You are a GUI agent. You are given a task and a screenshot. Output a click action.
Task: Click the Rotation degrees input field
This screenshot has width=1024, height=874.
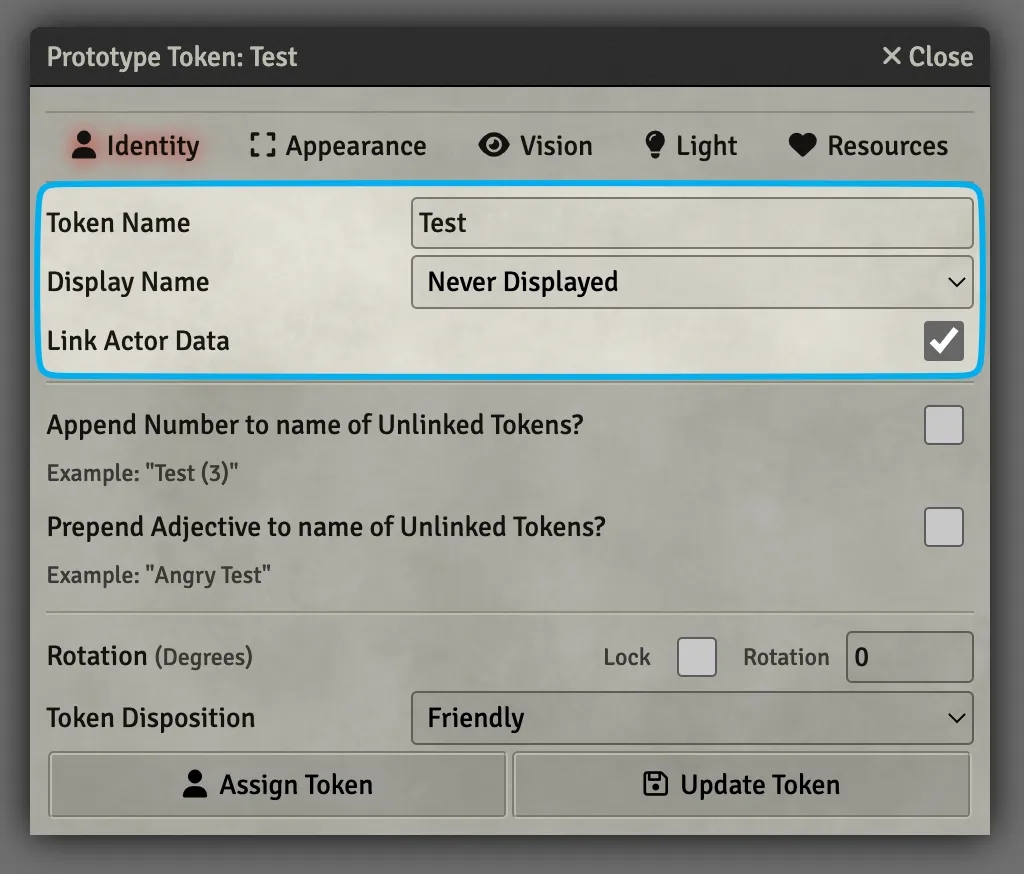(x=908, y=657)
